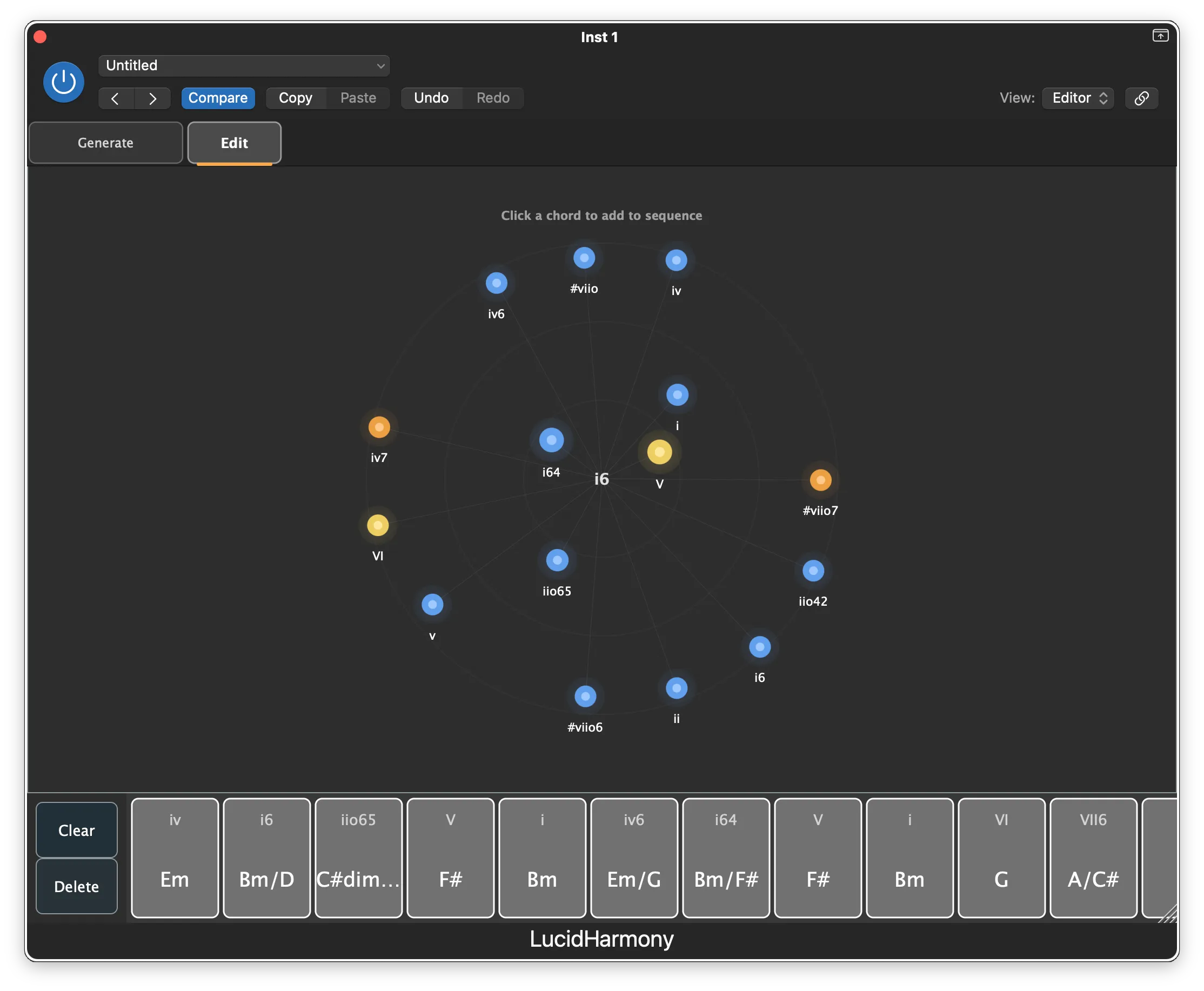This screenshot has width=1204, height=991.
Task: Click the 'Click a chord to add' hint text
Action: coord(601,215)
